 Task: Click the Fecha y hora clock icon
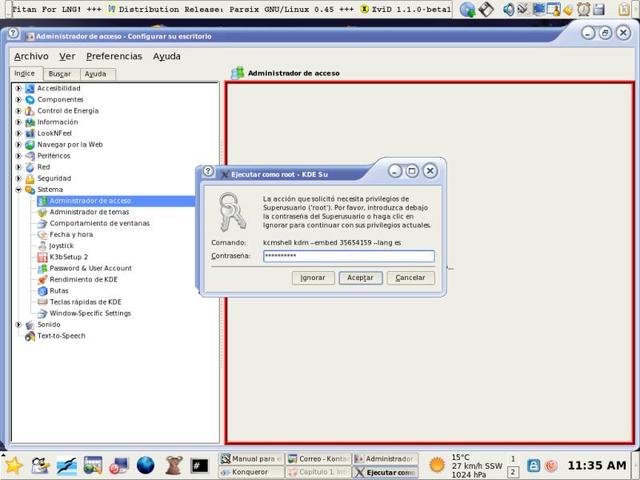42,235
